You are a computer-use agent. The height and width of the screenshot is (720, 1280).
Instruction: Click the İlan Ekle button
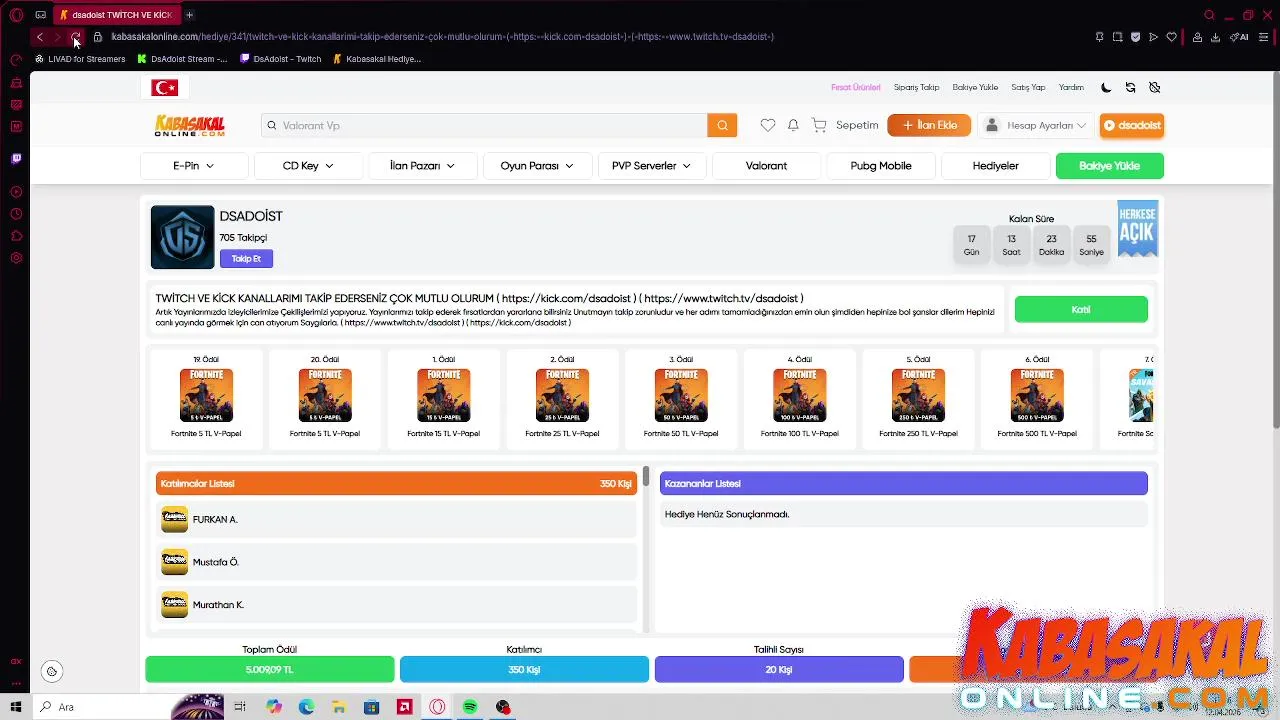(x=929, y=125)
